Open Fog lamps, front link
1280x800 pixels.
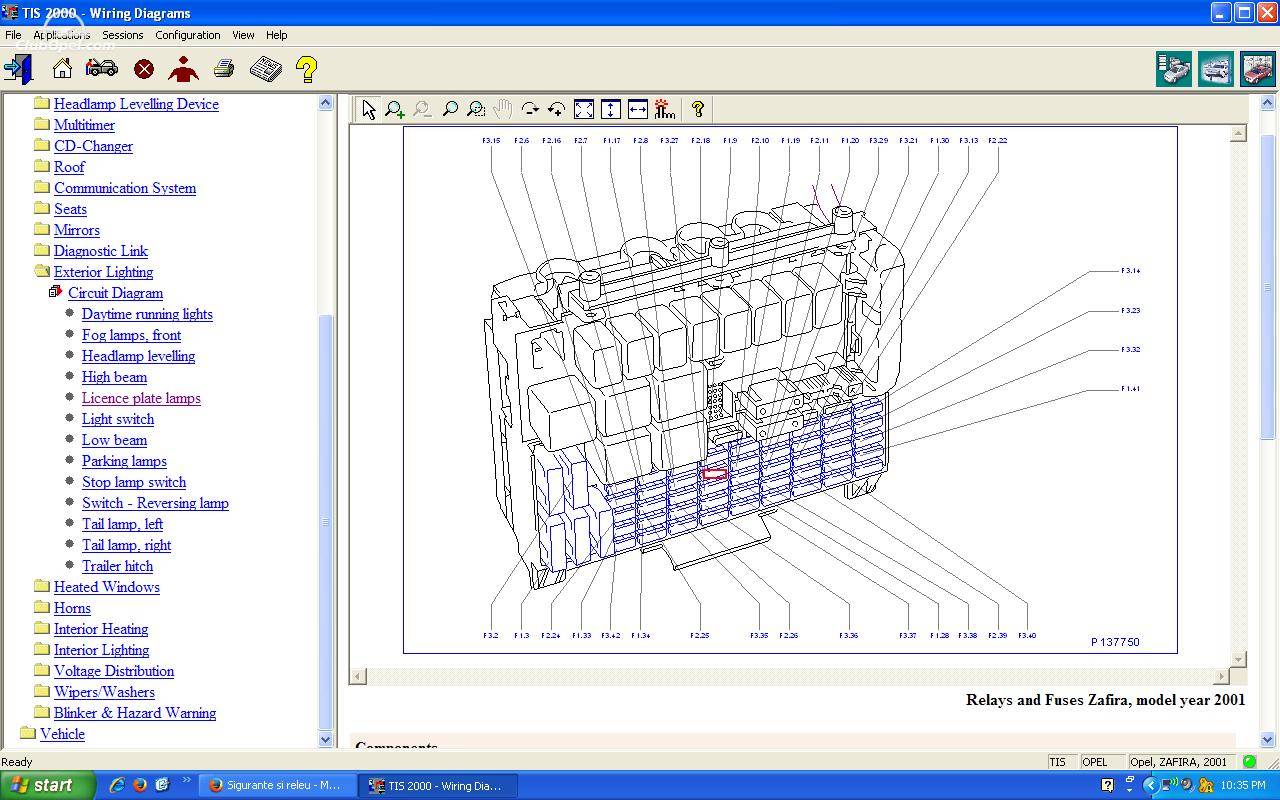(131, 335)
